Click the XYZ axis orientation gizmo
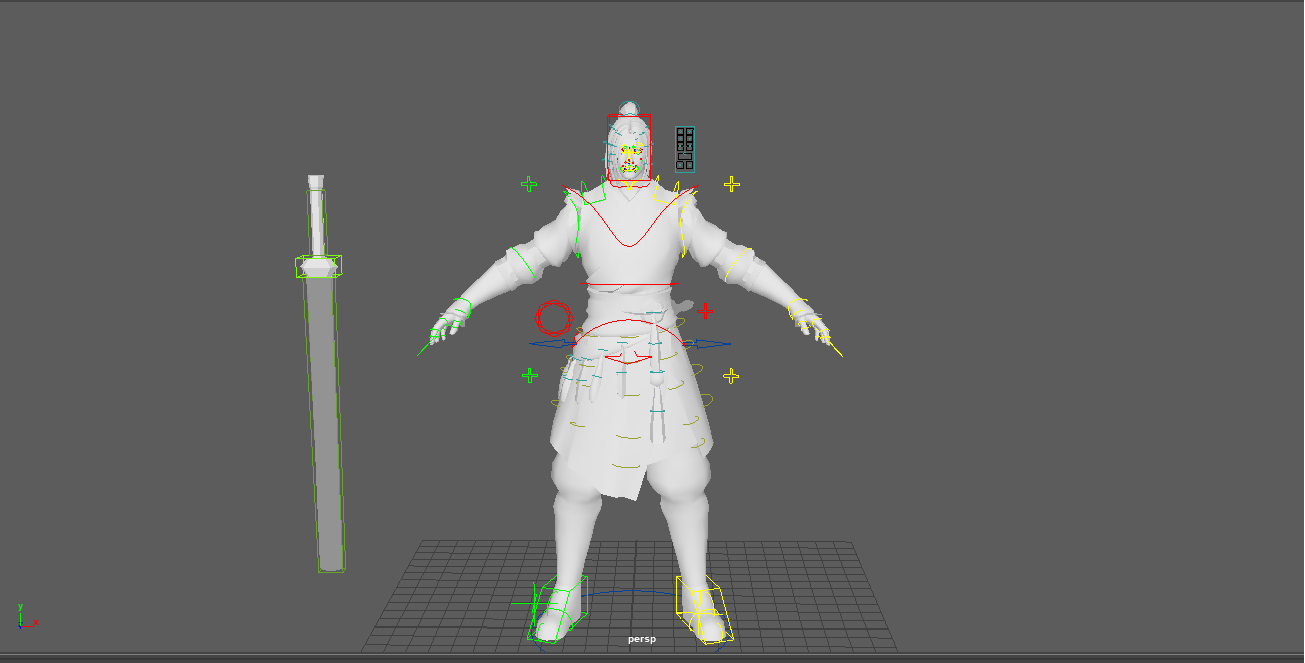 click(x=24, y=616)
